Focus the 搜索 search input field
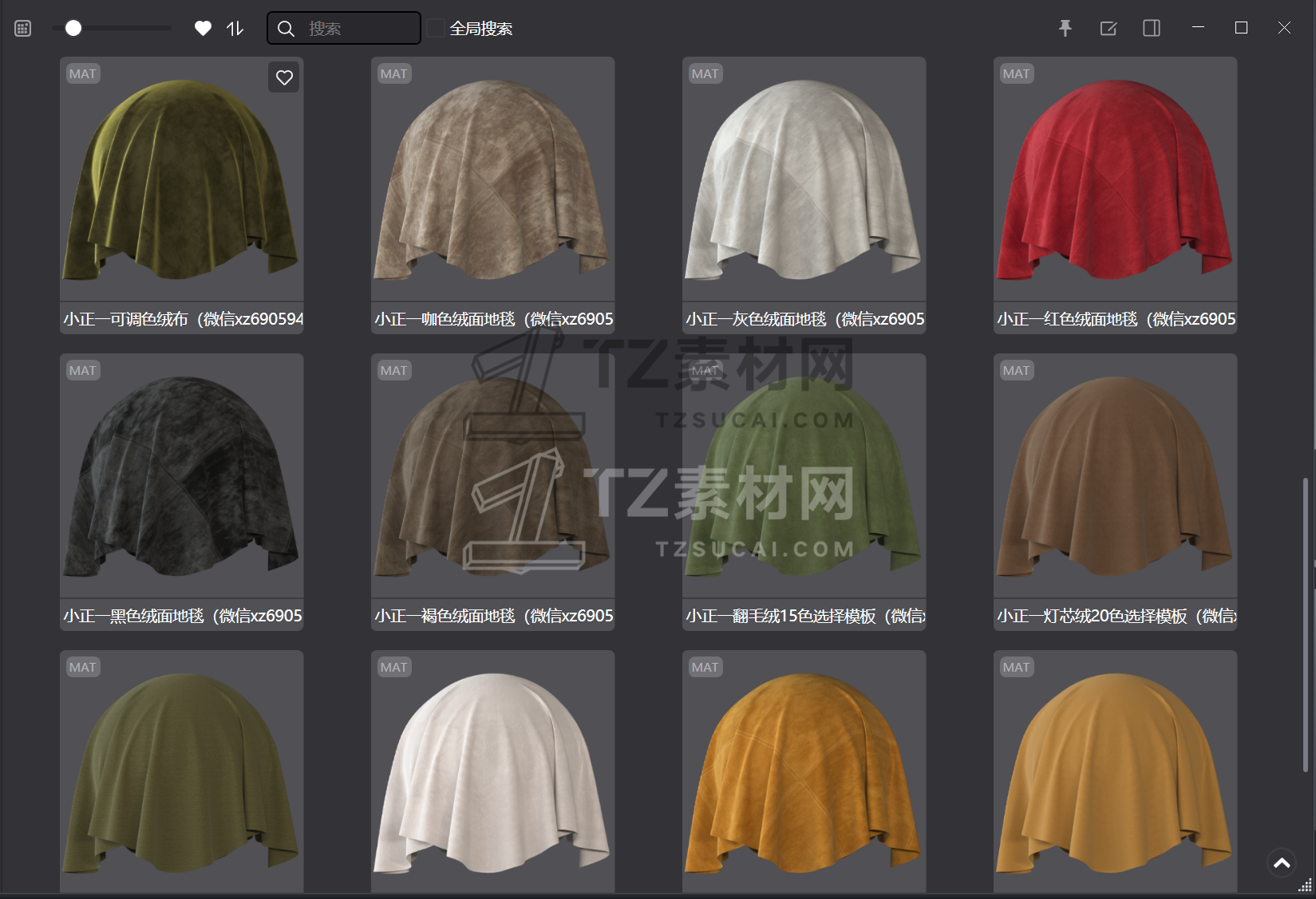 pos(344,28)
